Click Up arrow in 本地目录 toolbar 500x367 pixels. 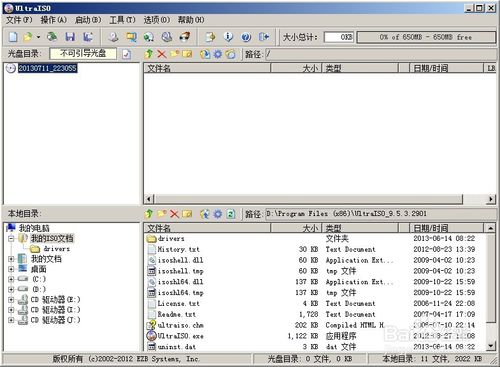point(149,214)
